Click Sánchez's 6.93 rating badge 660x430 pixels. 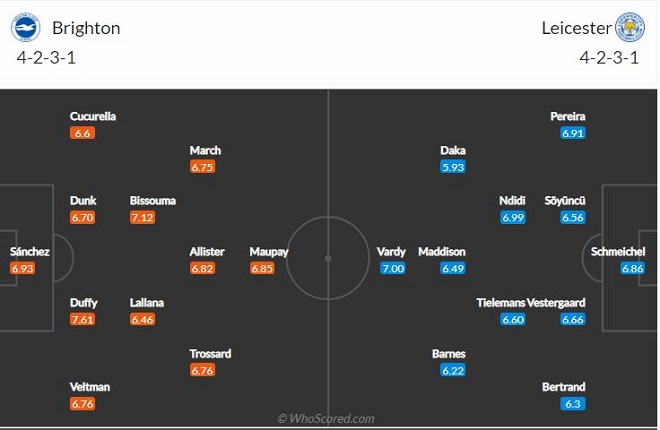click(x=23, y=268)
